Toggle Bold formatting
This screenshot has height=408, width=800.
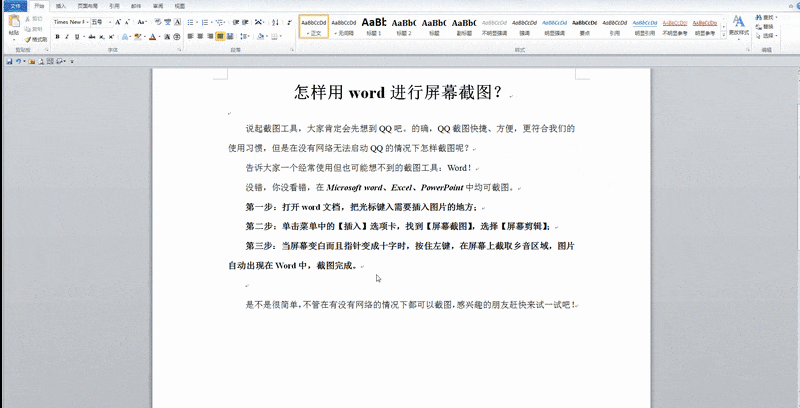point(57,37)
